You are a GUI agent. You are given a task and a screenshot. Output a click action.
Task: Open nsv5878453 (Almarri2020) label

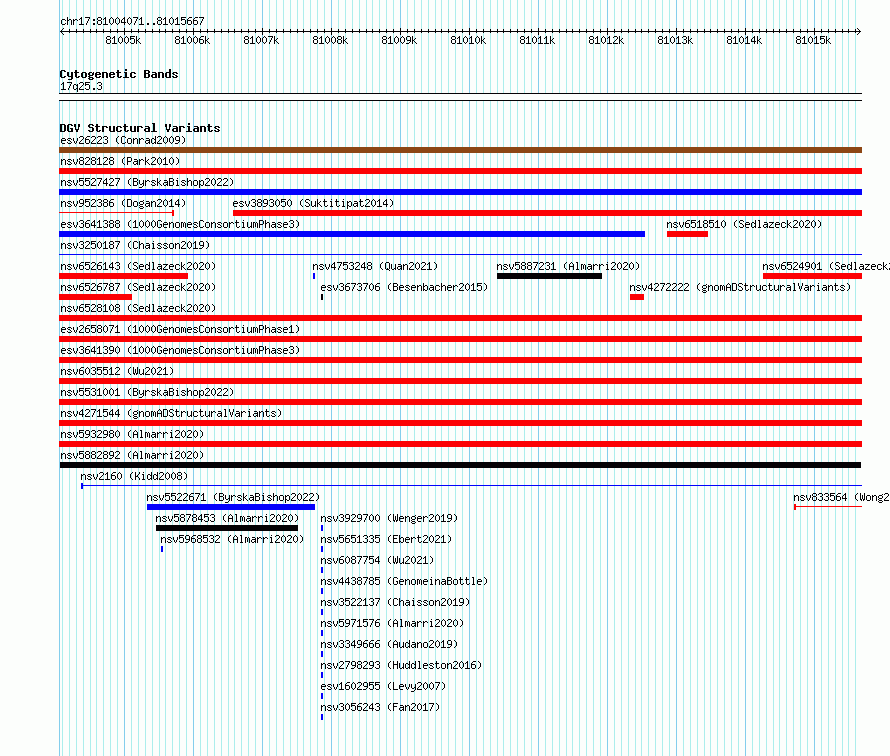tap(227, 518)
